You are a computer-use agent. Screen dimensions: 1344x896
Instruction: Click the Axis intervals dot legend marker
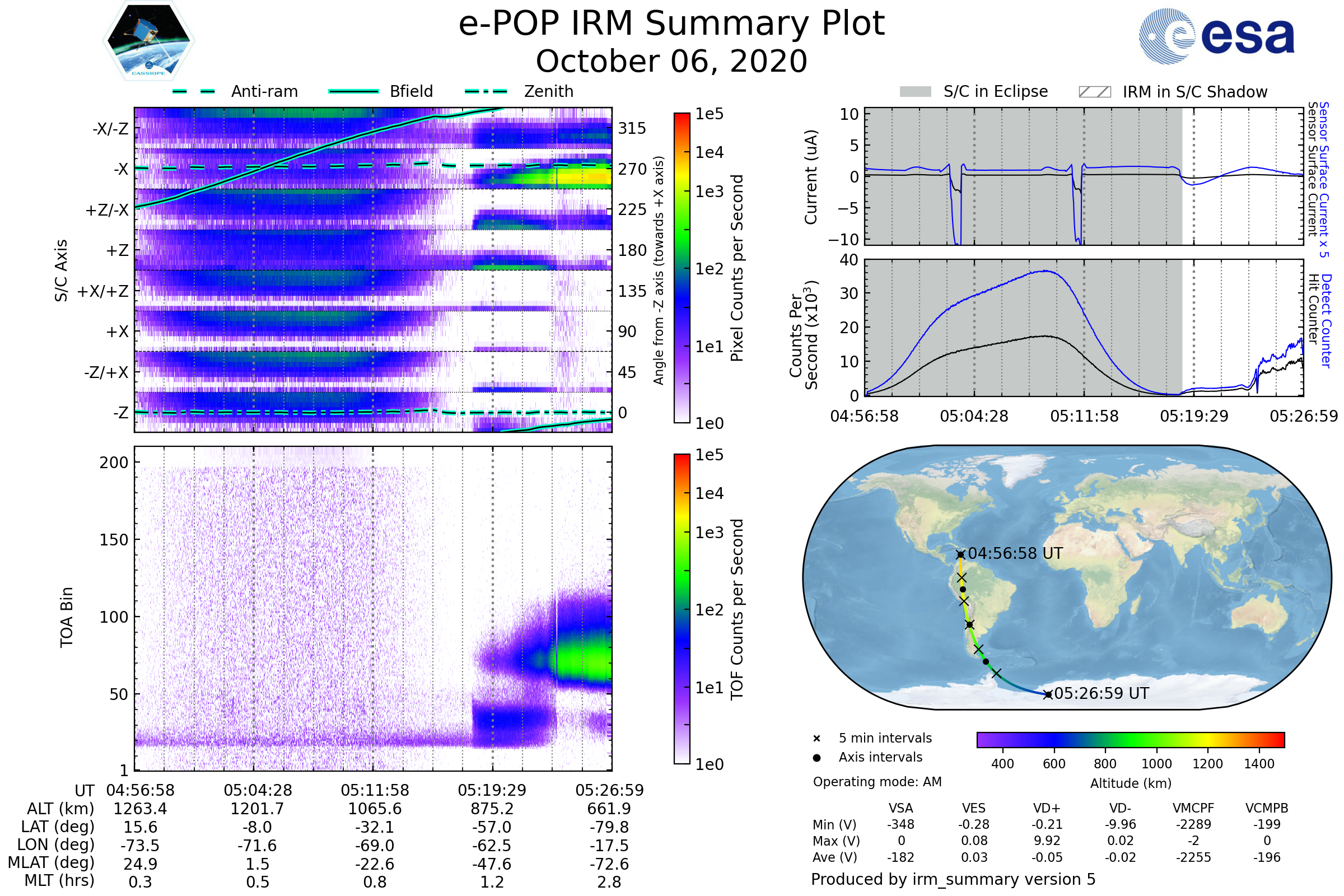(816, 758)
